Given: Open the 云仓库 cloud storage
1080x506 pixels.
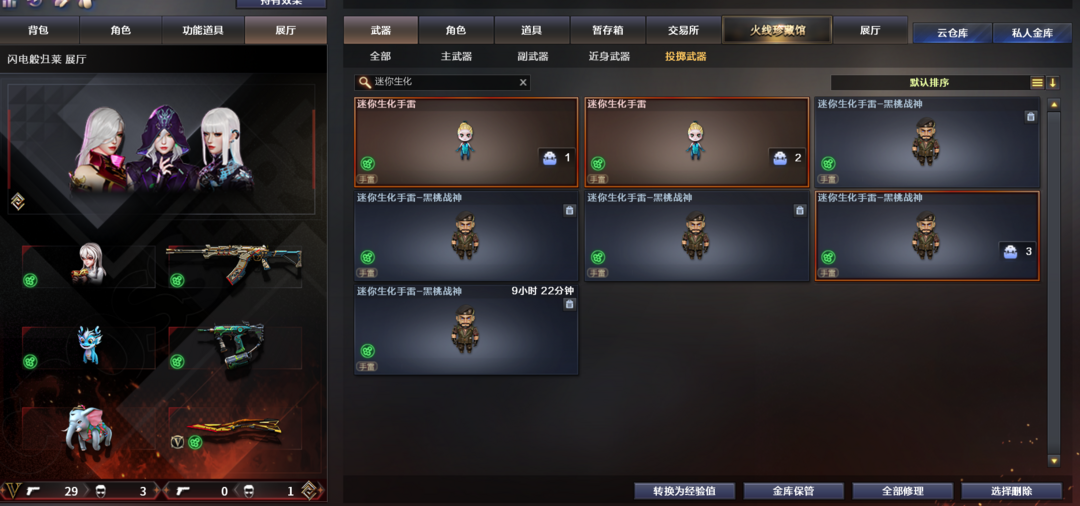Looking at the screenshot, I should pos(952,32).
